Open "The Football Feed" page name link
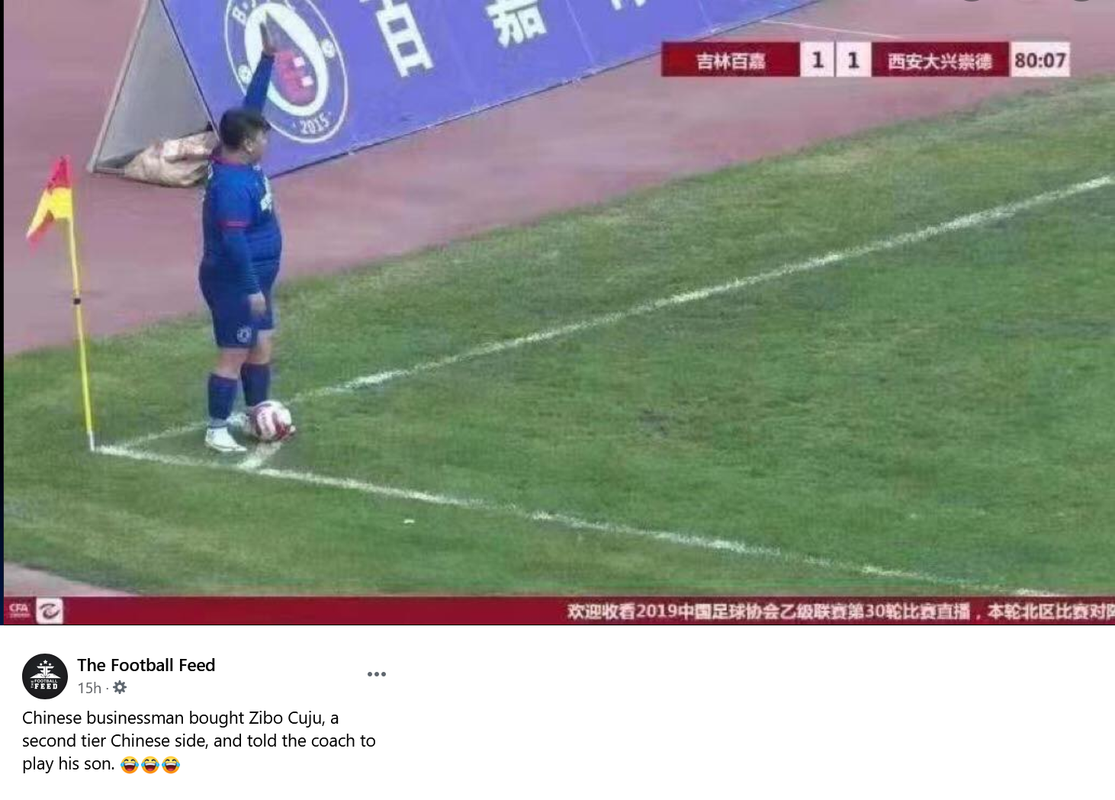 (146, 665)
